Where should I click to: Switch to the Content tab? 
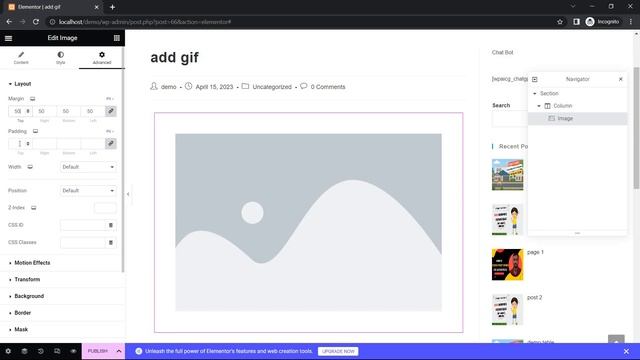click(x=21, y=58)
